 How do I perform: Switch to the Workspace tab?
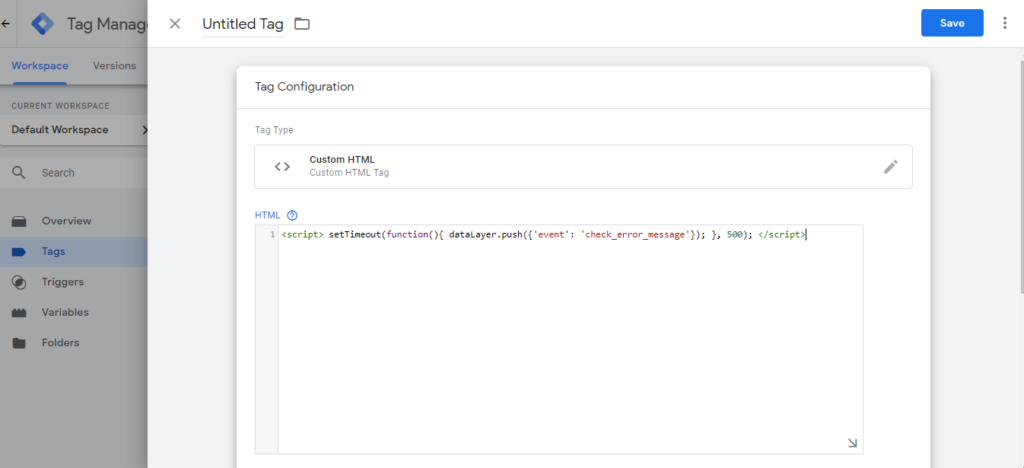point(40,65)
